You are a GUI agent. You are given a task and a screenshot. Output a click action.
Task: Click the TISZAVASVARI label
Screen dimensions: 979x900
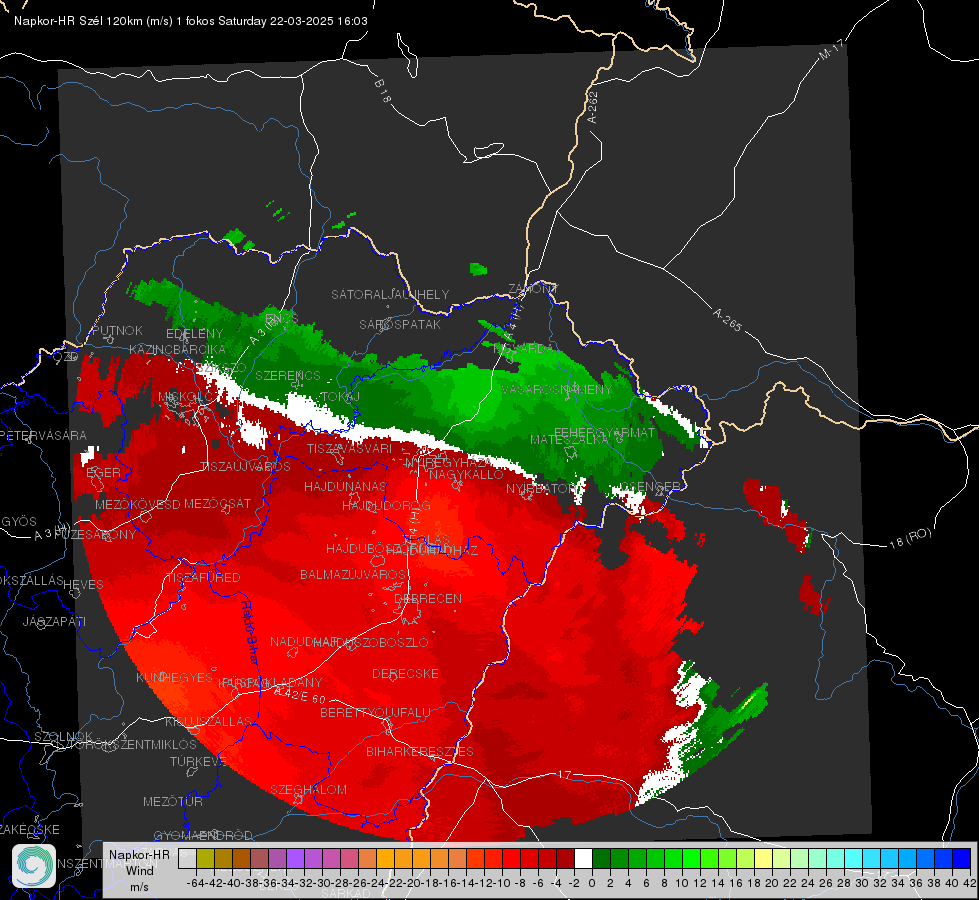point(350,448)
